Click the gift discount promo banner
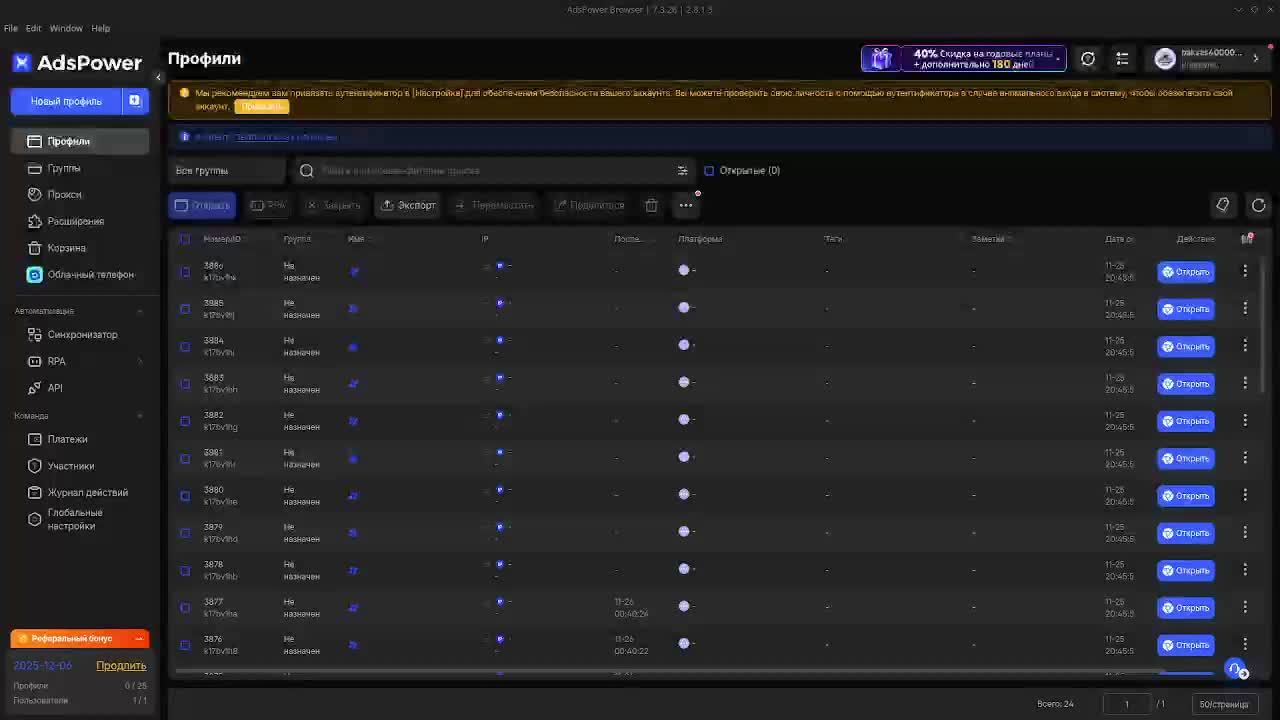This screenshot has width=1280, height=720. click(x=963, y=59)
